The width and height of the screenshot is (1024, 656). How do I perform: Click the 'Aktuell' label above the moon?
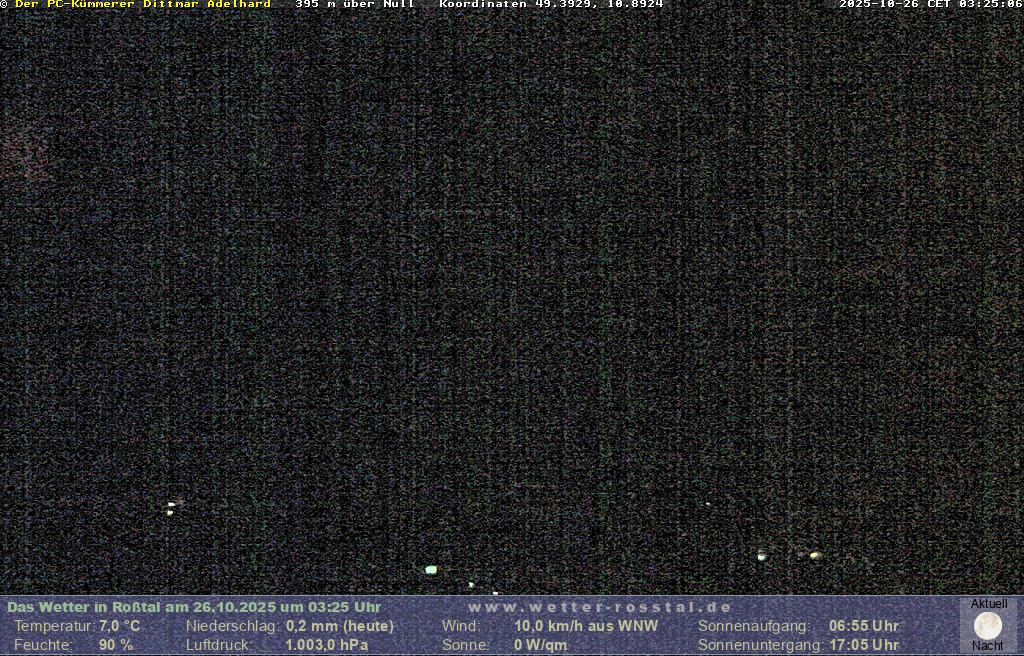(x=989, y=604)
